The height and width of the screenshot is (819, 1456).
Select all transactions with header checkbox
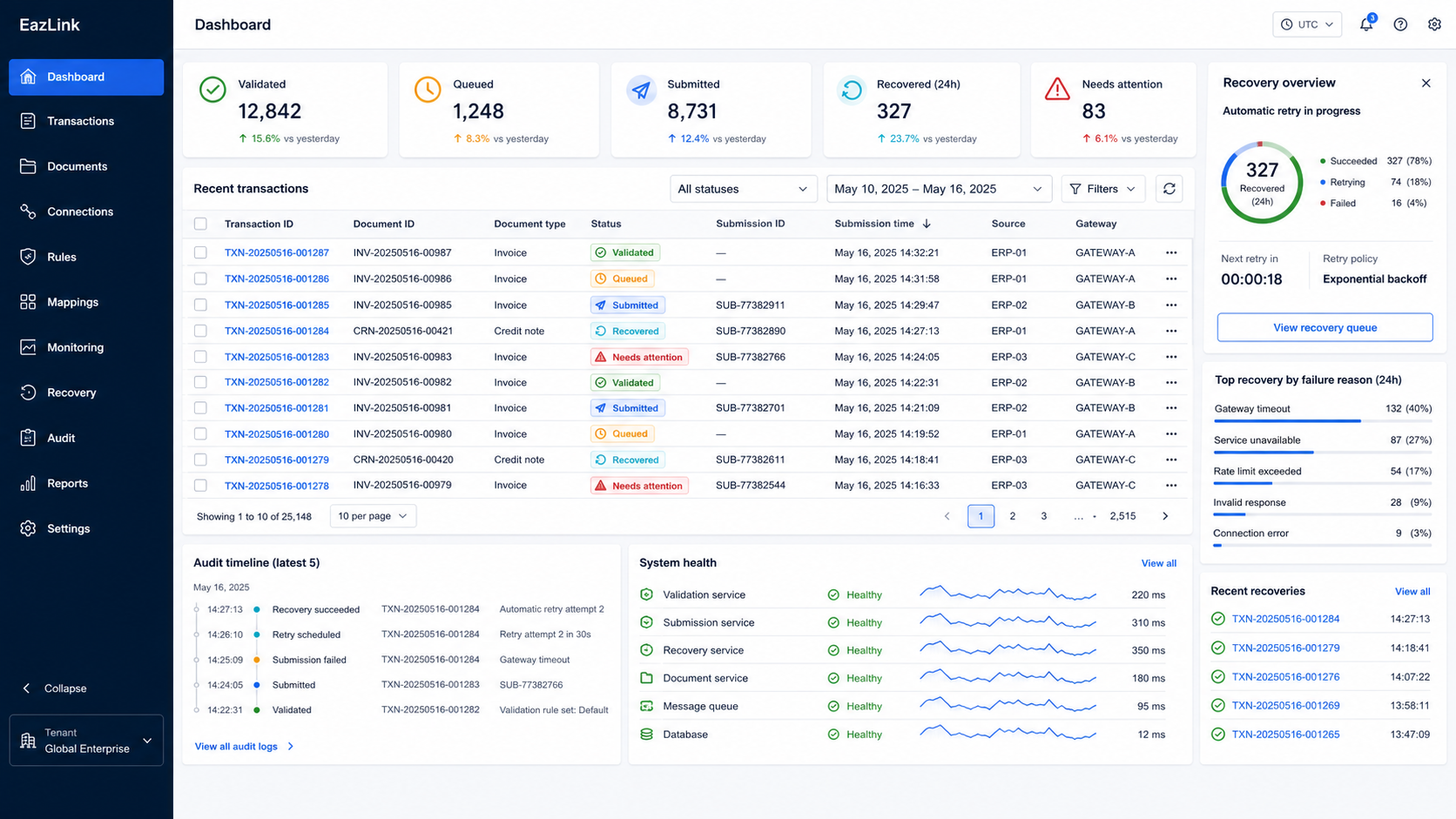click(200, 224)
